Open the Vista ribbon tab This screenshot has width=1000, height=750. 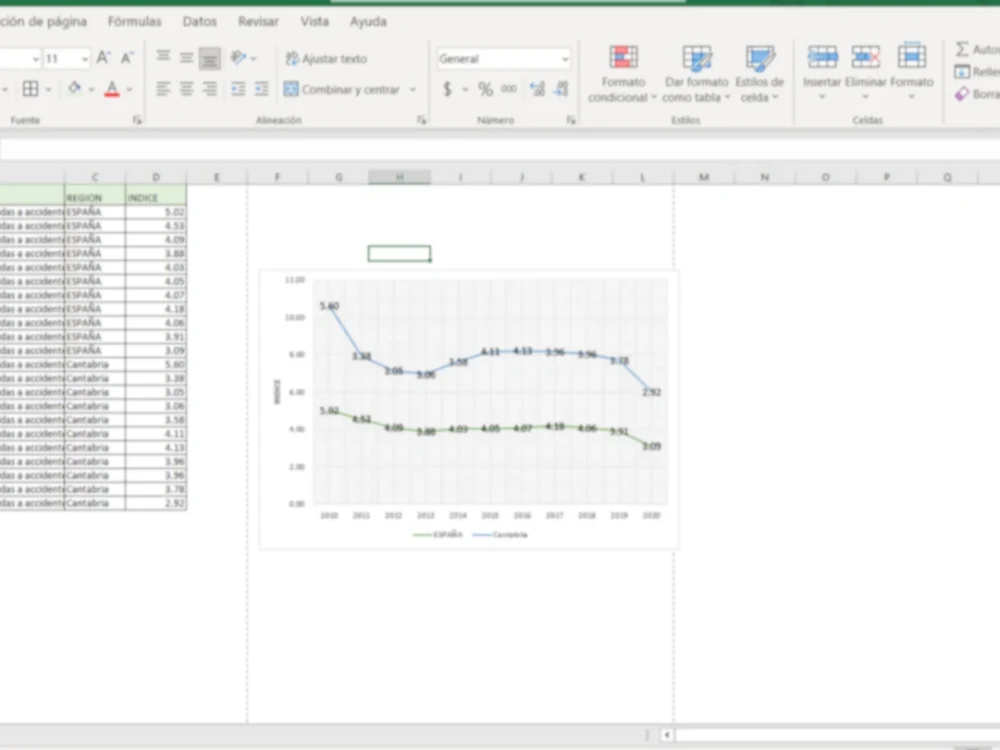point(314,22)
